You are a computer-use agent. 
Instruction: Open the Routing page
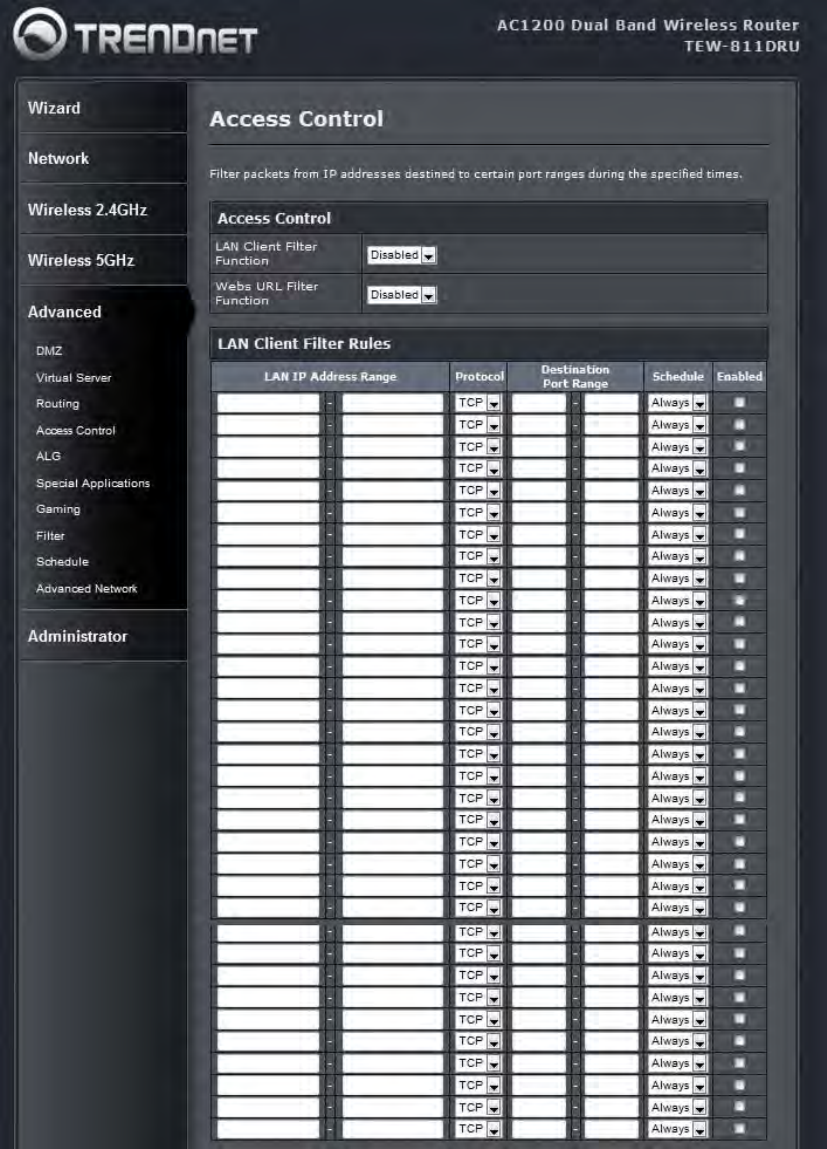[x=57, y=404]
